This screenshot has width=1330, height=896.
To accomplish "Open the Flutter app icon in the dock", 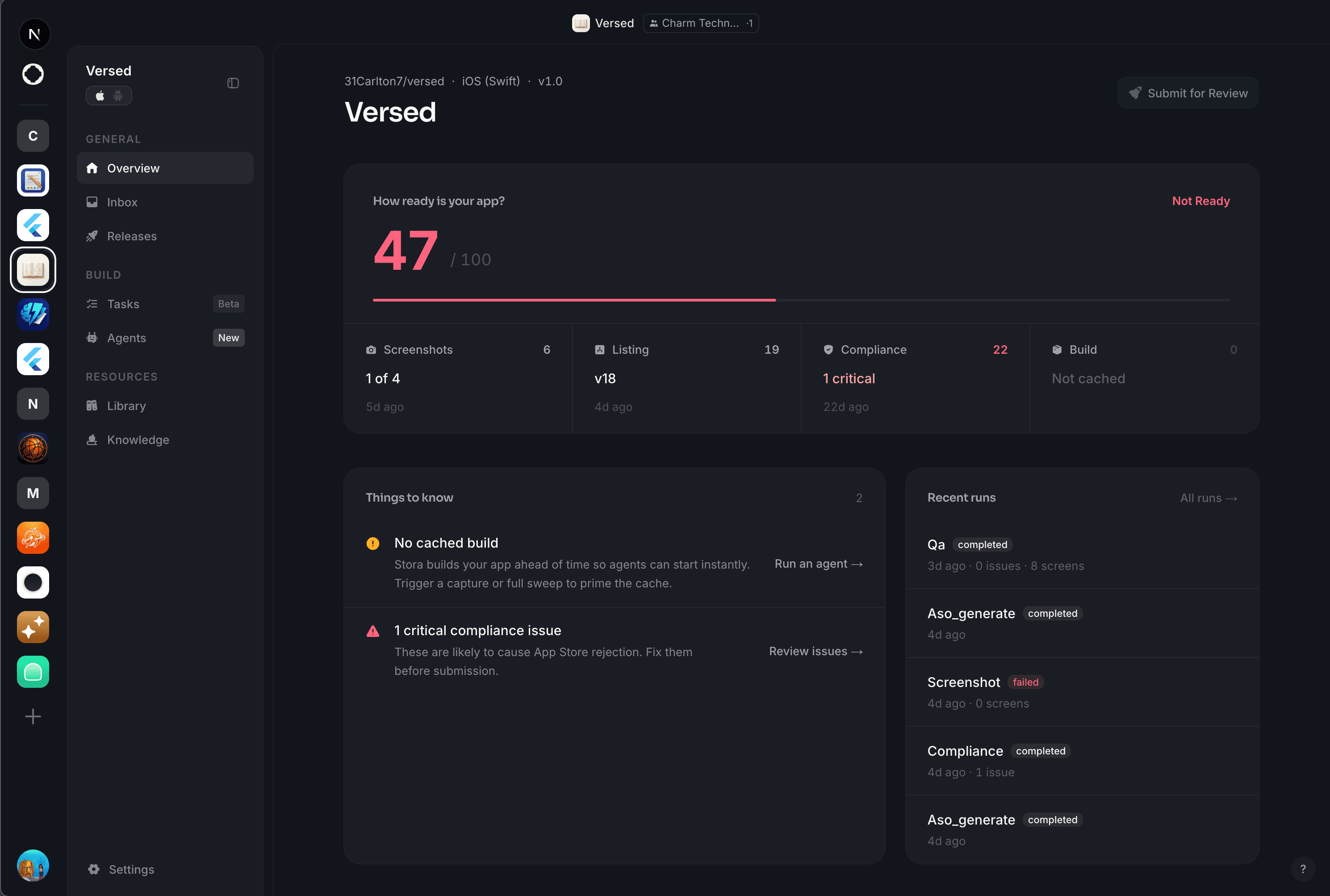I will coord(33,225).
